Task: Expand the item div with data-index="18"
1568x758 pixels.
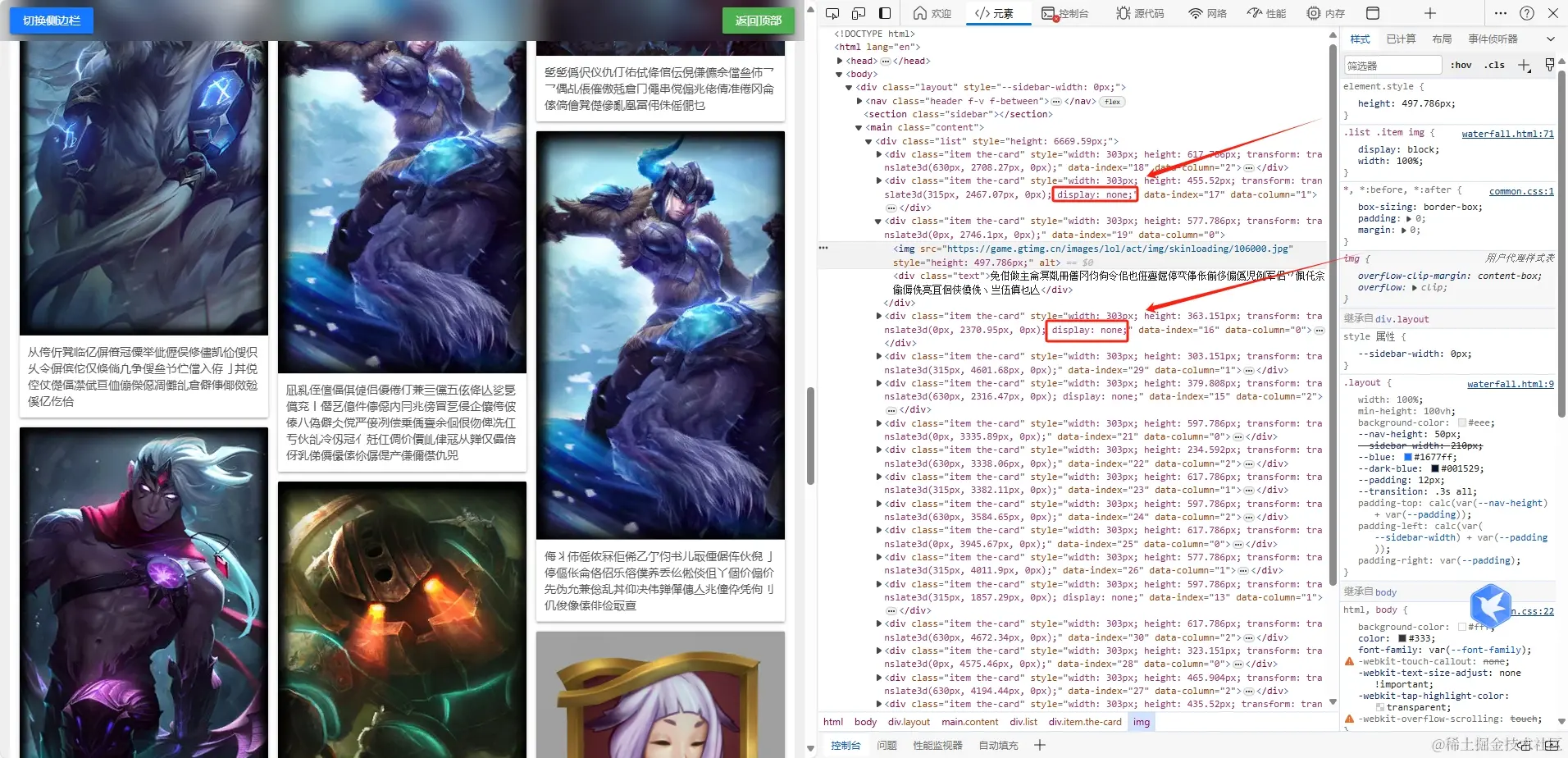Action: [x=879, y=154]
